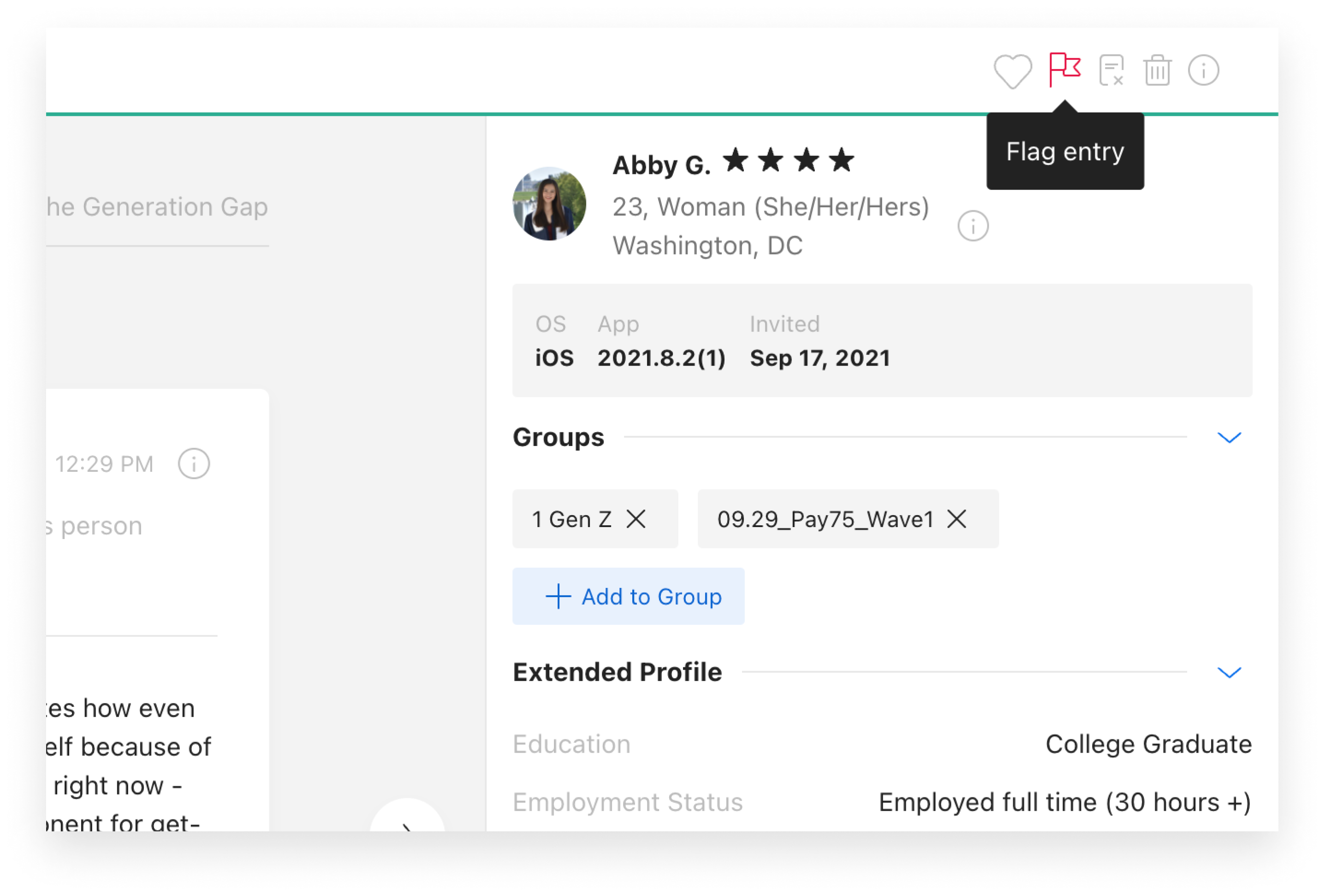Screen dimensions: 1325x896
Task: Open info icon next to 12:29 PM
Action: point(194,463)
